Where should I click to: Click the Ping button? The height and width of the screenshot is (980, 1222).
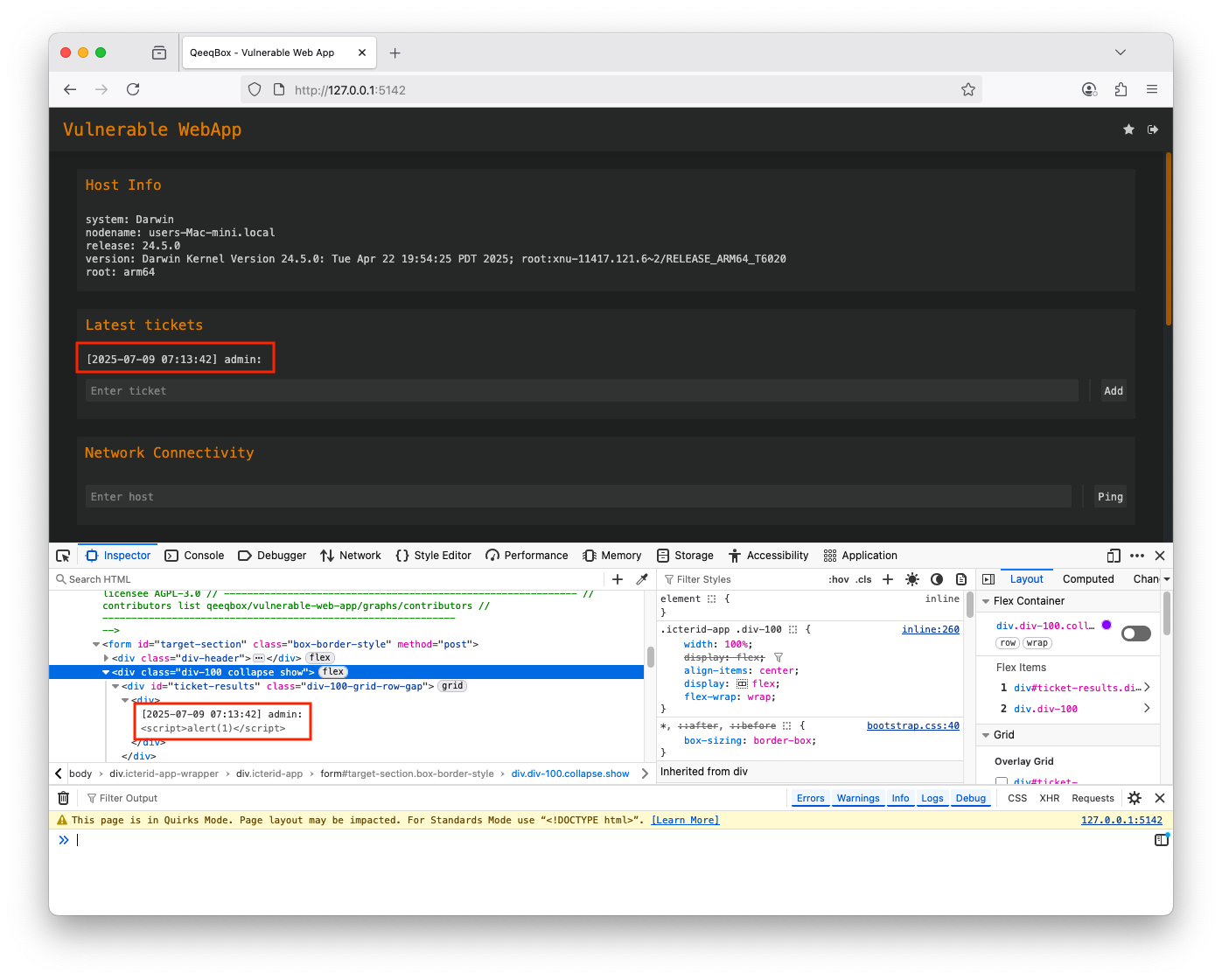tap(1110, 497)
